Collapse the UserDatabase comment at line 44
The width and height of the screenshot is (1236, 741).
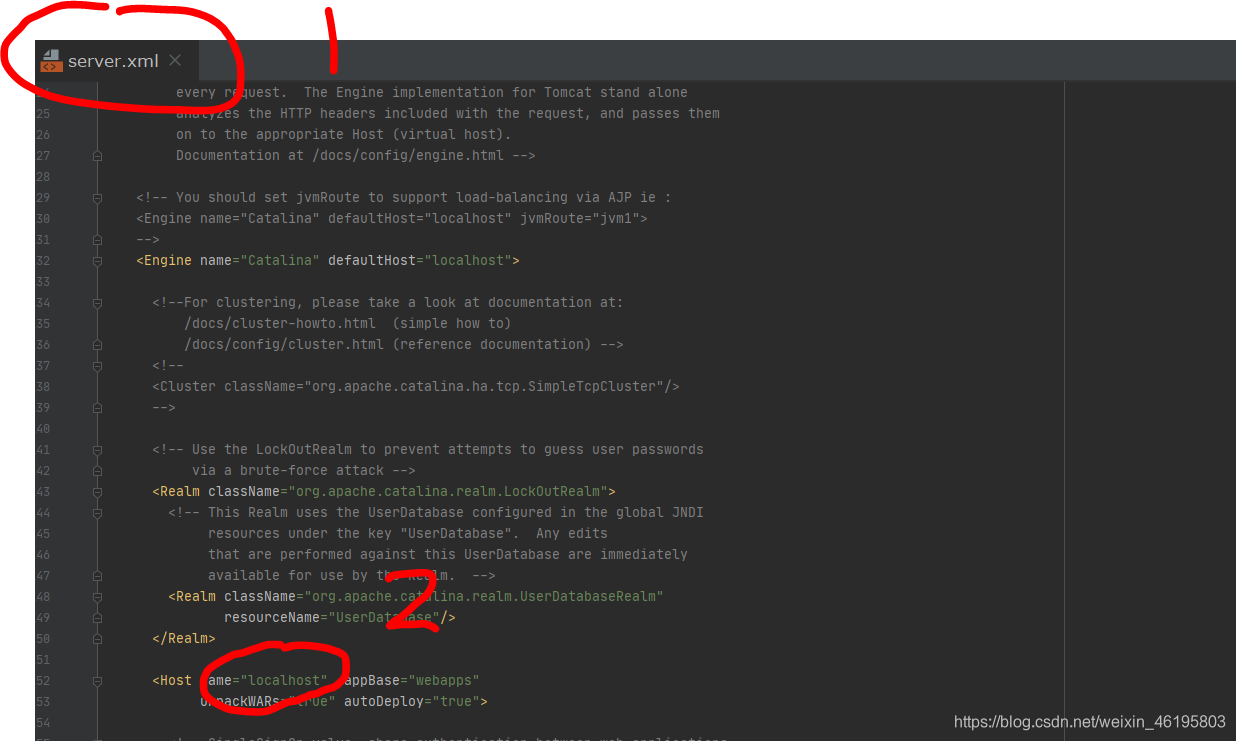tap(97, 512)
